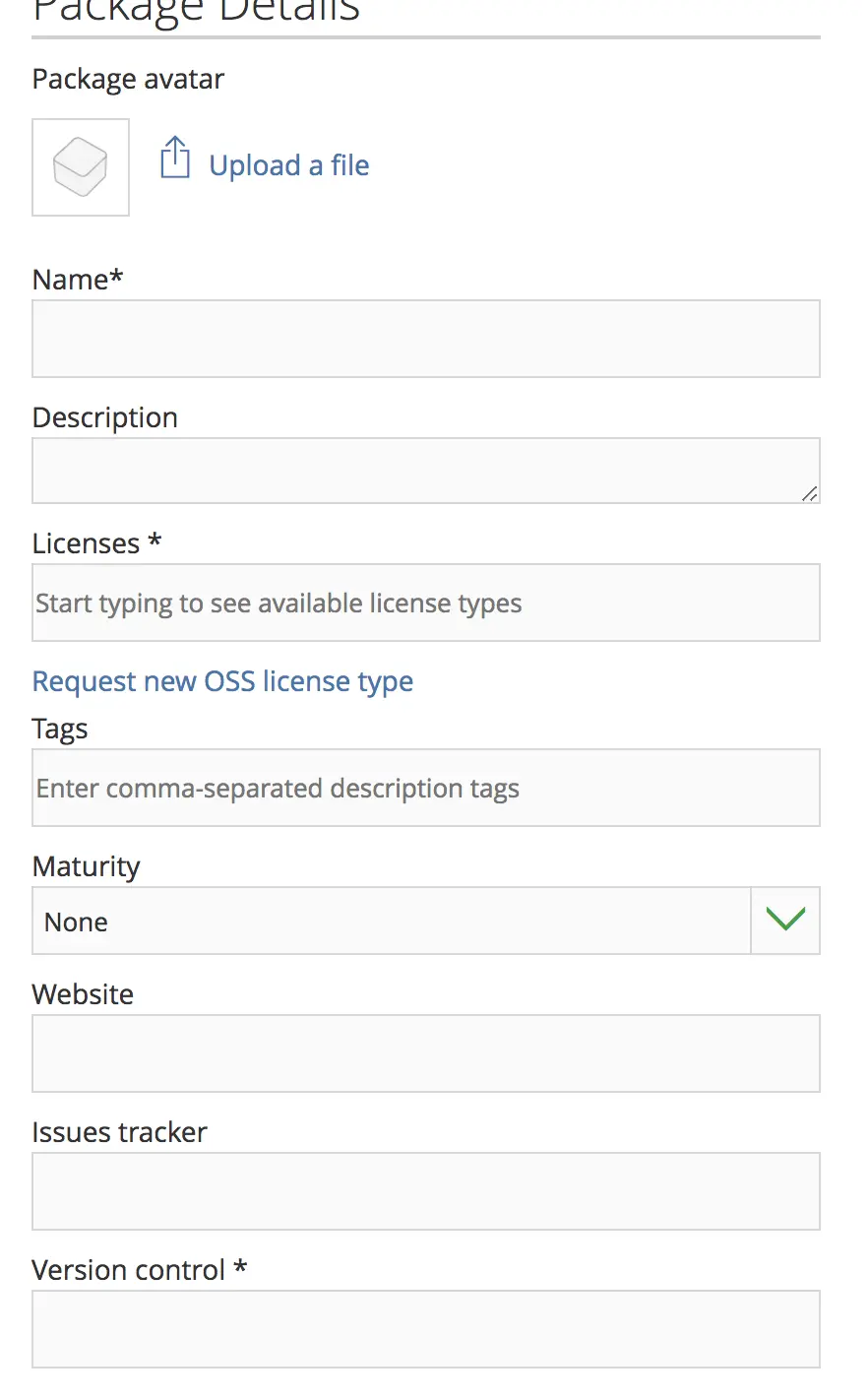Click inside the Description text area
Screen dimensions: 868x1400
point(425,470)
